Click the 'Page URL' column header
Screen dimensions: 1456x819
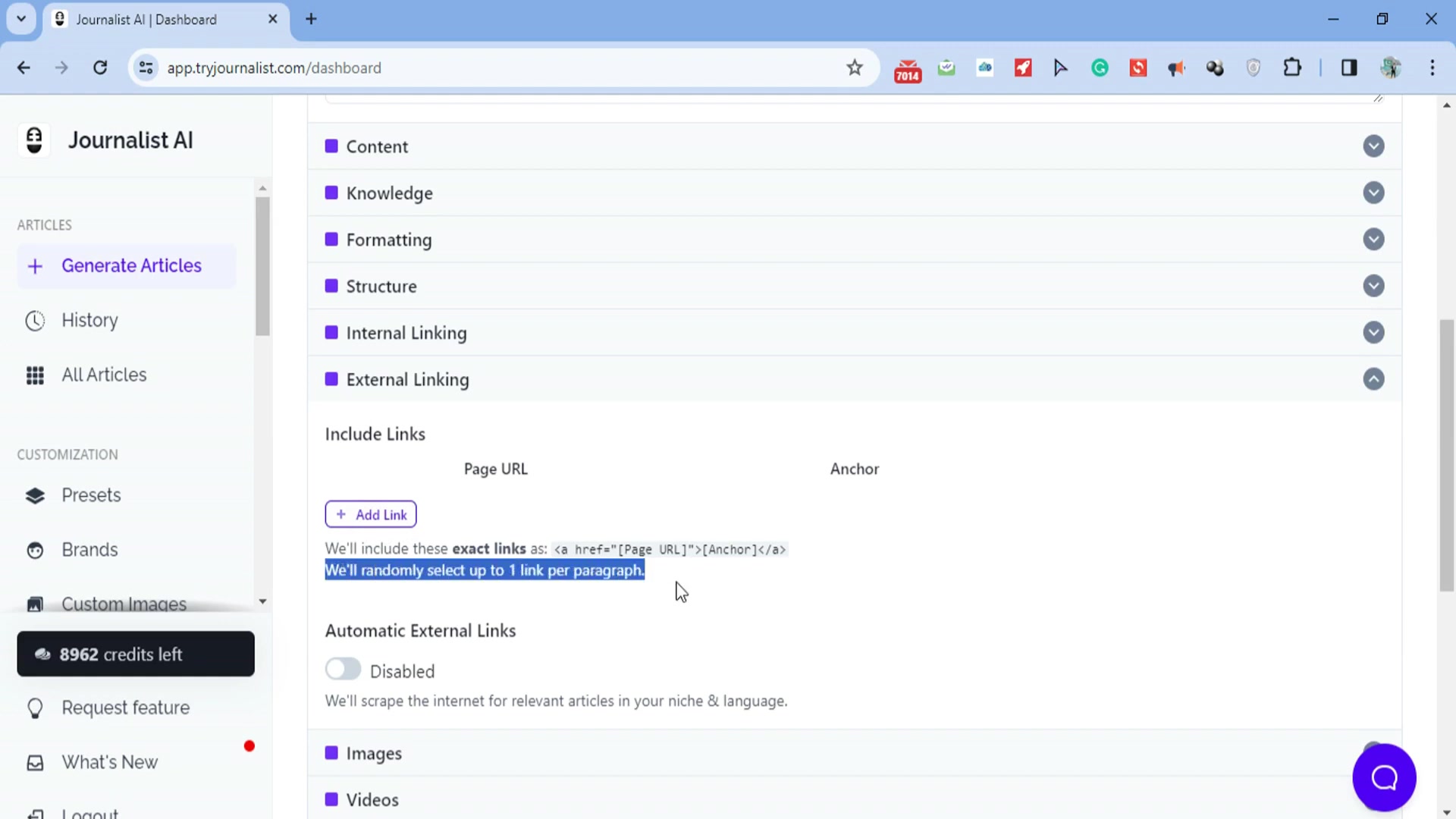coord(496,469)
